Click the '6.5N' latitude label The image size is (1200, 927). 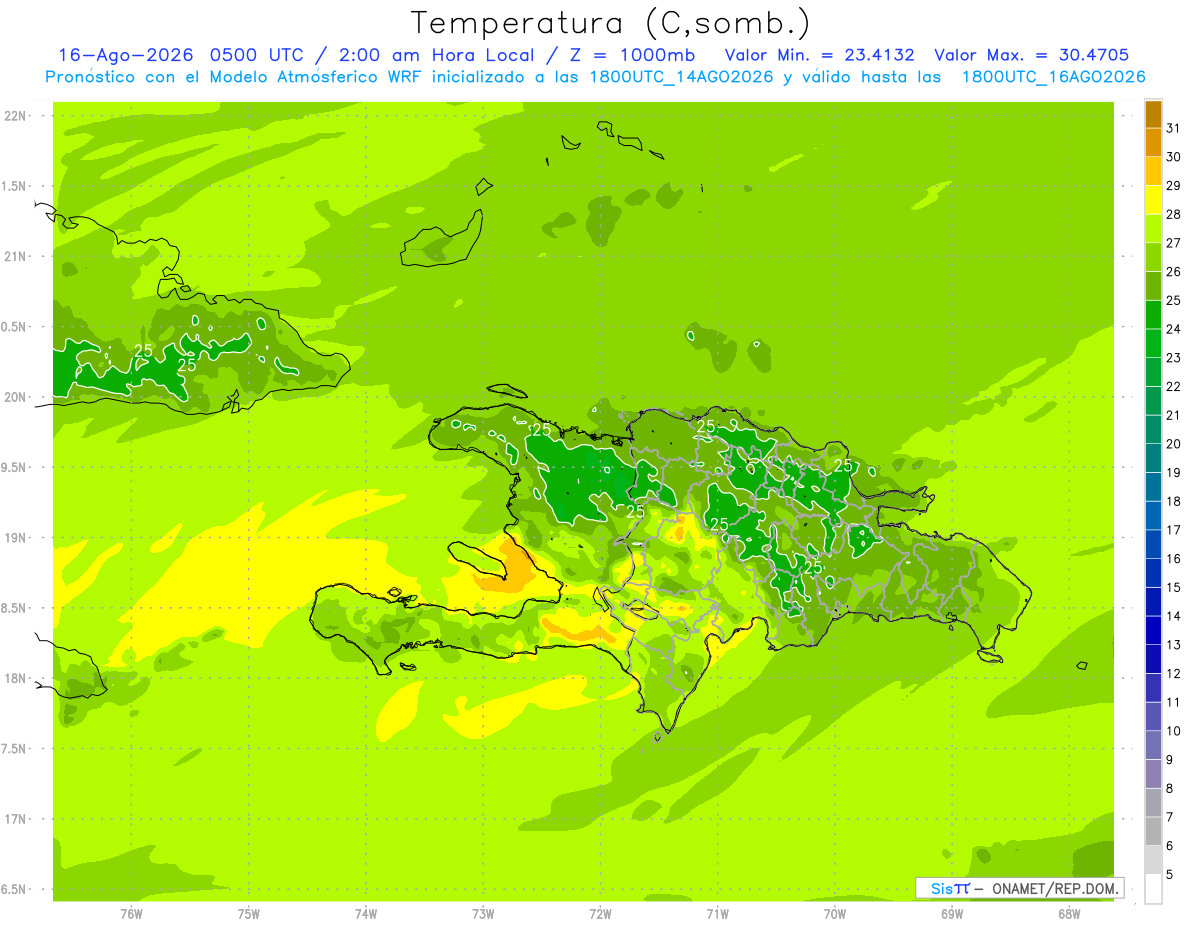point(15,889)
